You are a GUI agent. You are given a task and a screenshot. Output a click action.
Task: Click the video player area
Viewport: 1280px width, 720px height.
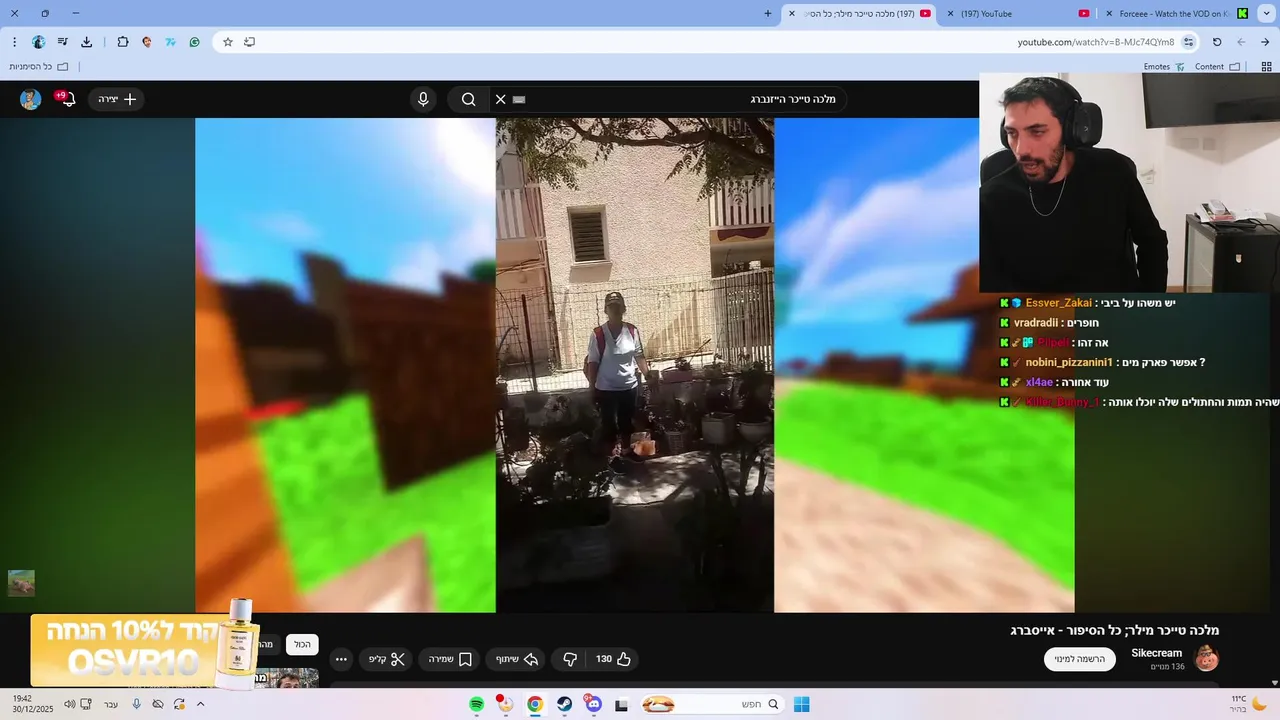(x=635, y=365)
